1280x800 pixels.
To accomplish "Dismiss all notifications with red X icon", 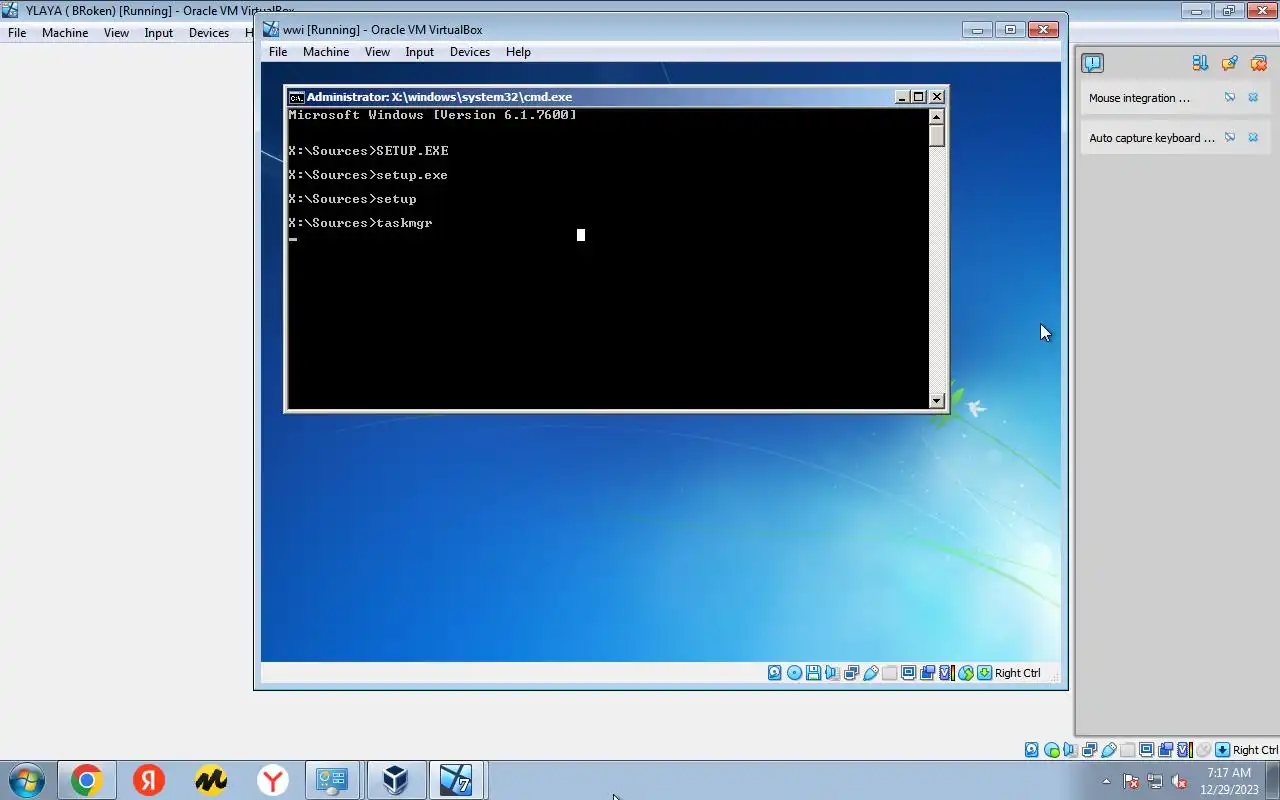I will point(1259,63).
